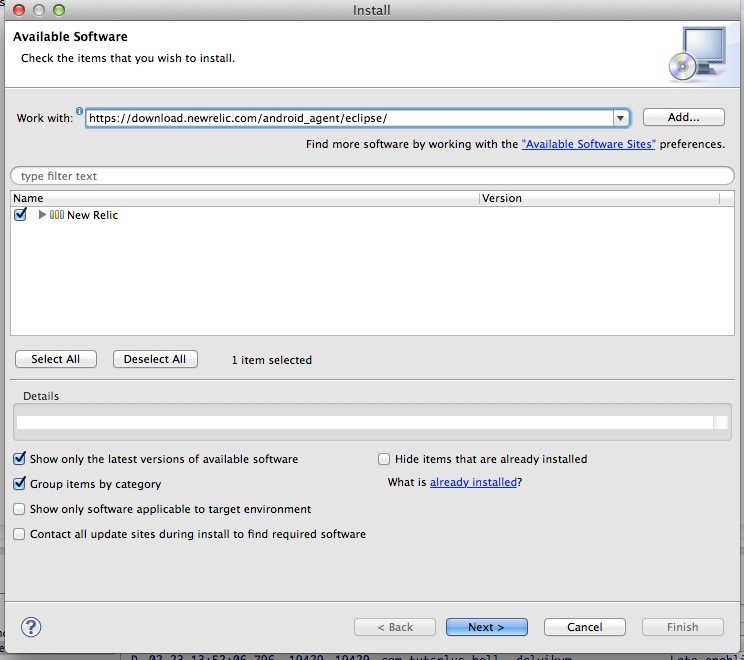744x660 pixels.
Task: Click Select All button
Action: (56, 359)
